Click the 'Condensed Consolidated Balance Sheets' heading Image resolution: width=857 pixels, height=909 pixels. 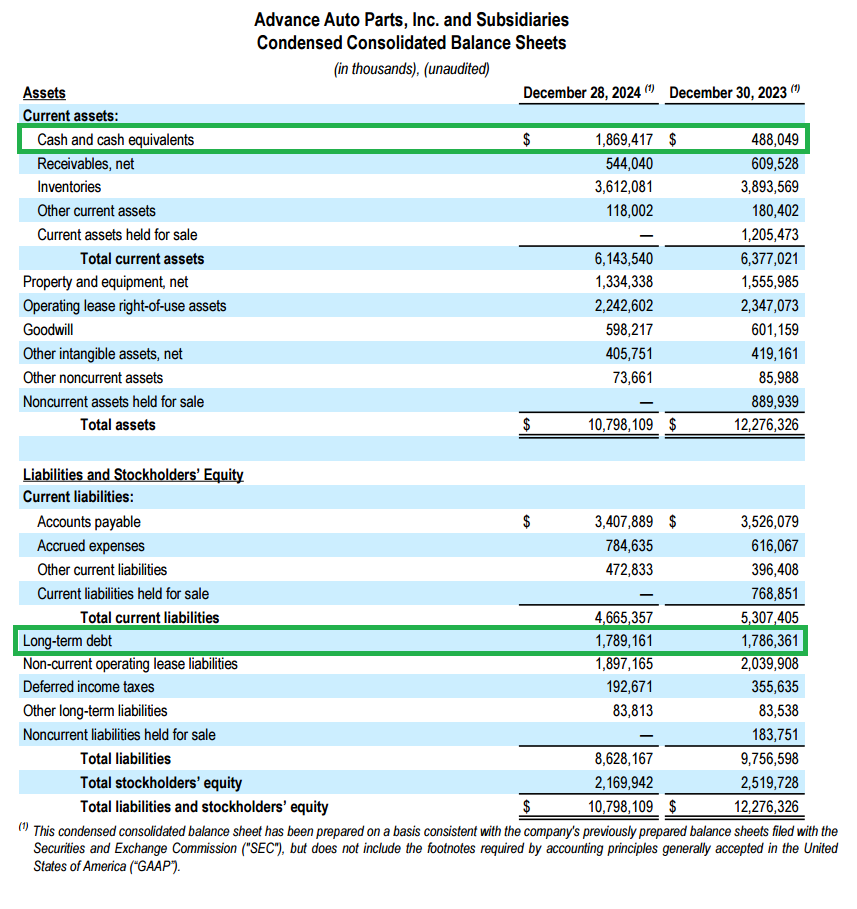[x=411, y=43]
